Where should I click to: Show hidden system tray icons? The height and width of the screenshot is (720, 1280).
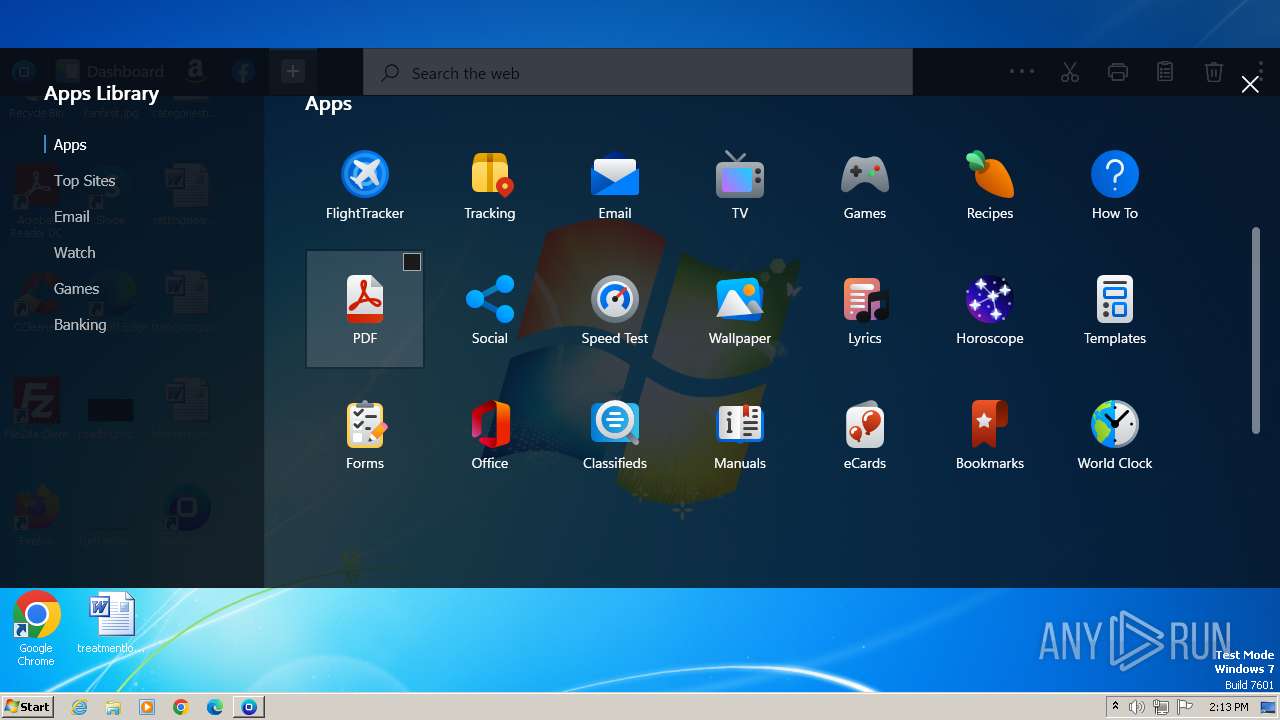coord(1115,707)
